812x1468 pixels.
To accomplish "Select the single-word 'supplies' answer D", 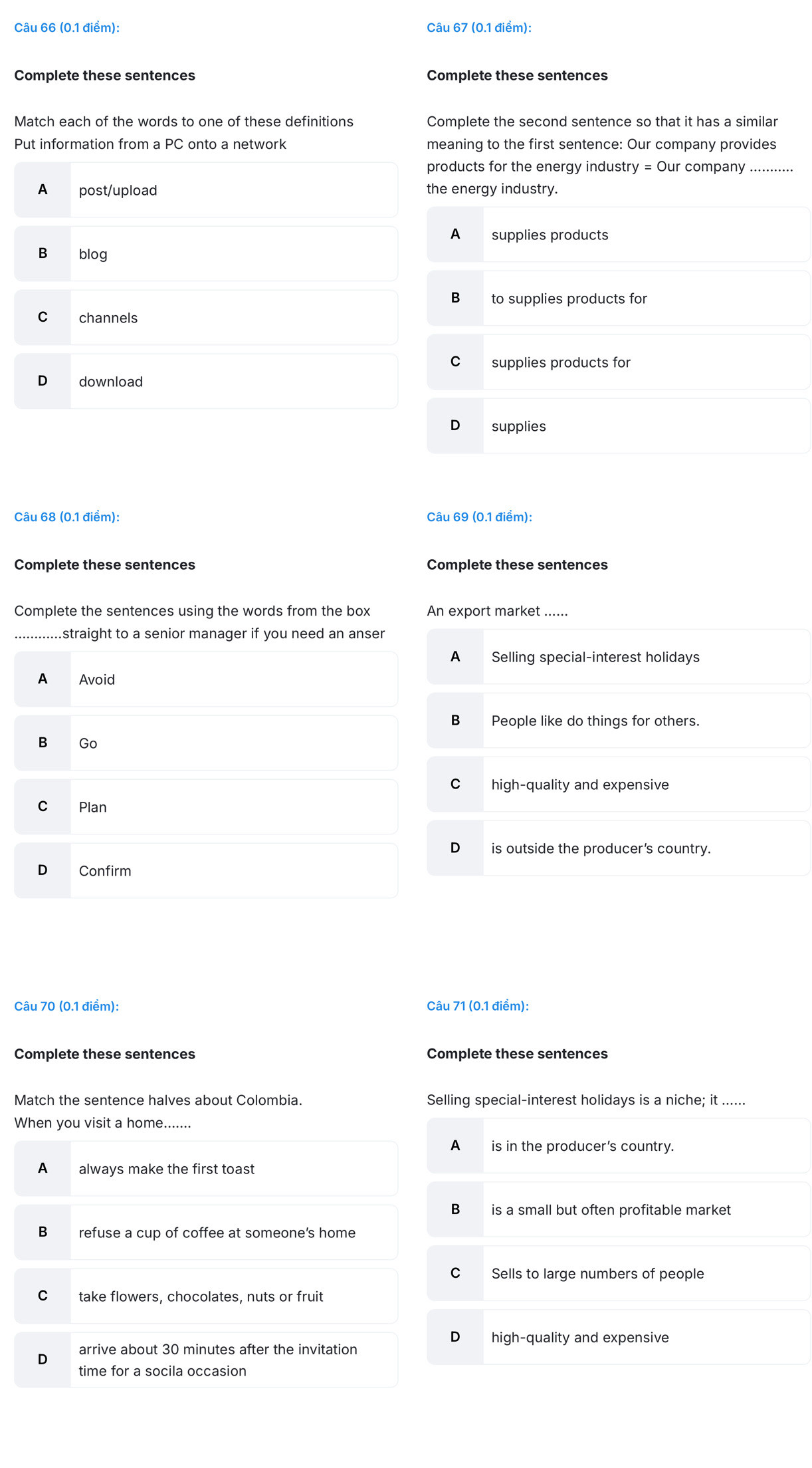I will [619, 426].
